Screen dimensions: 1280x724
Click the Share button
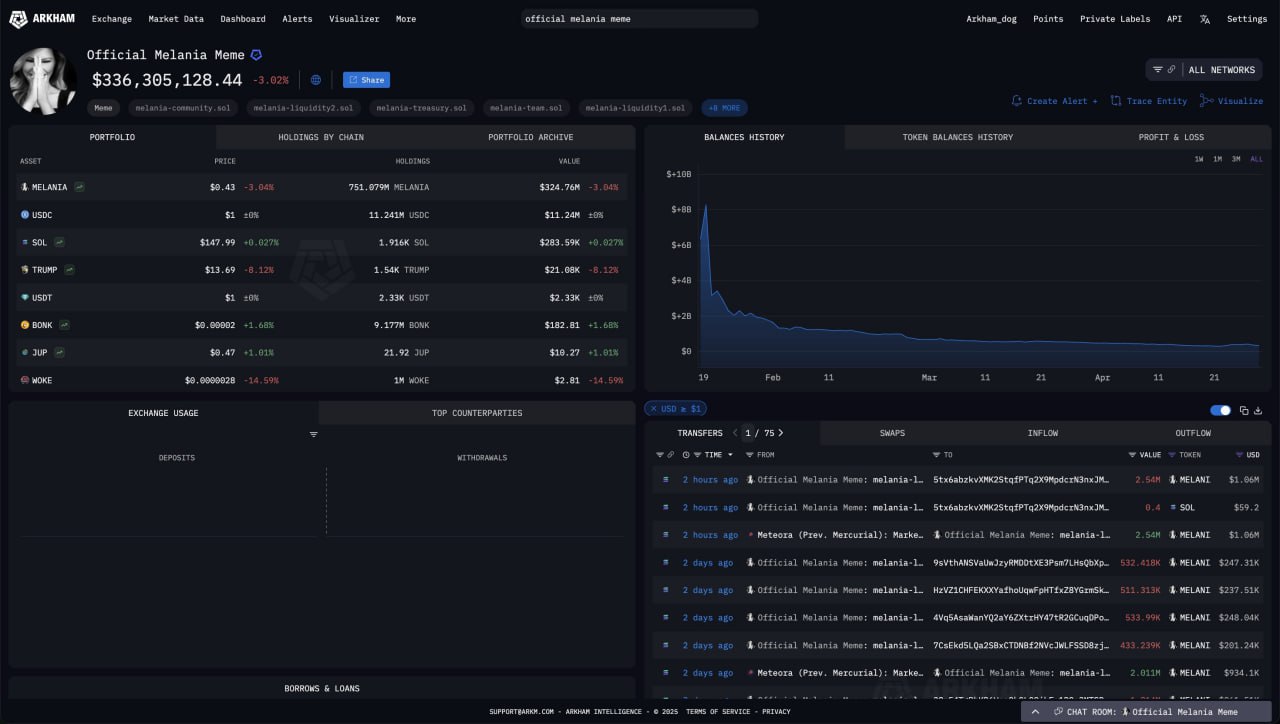(366, 80)
